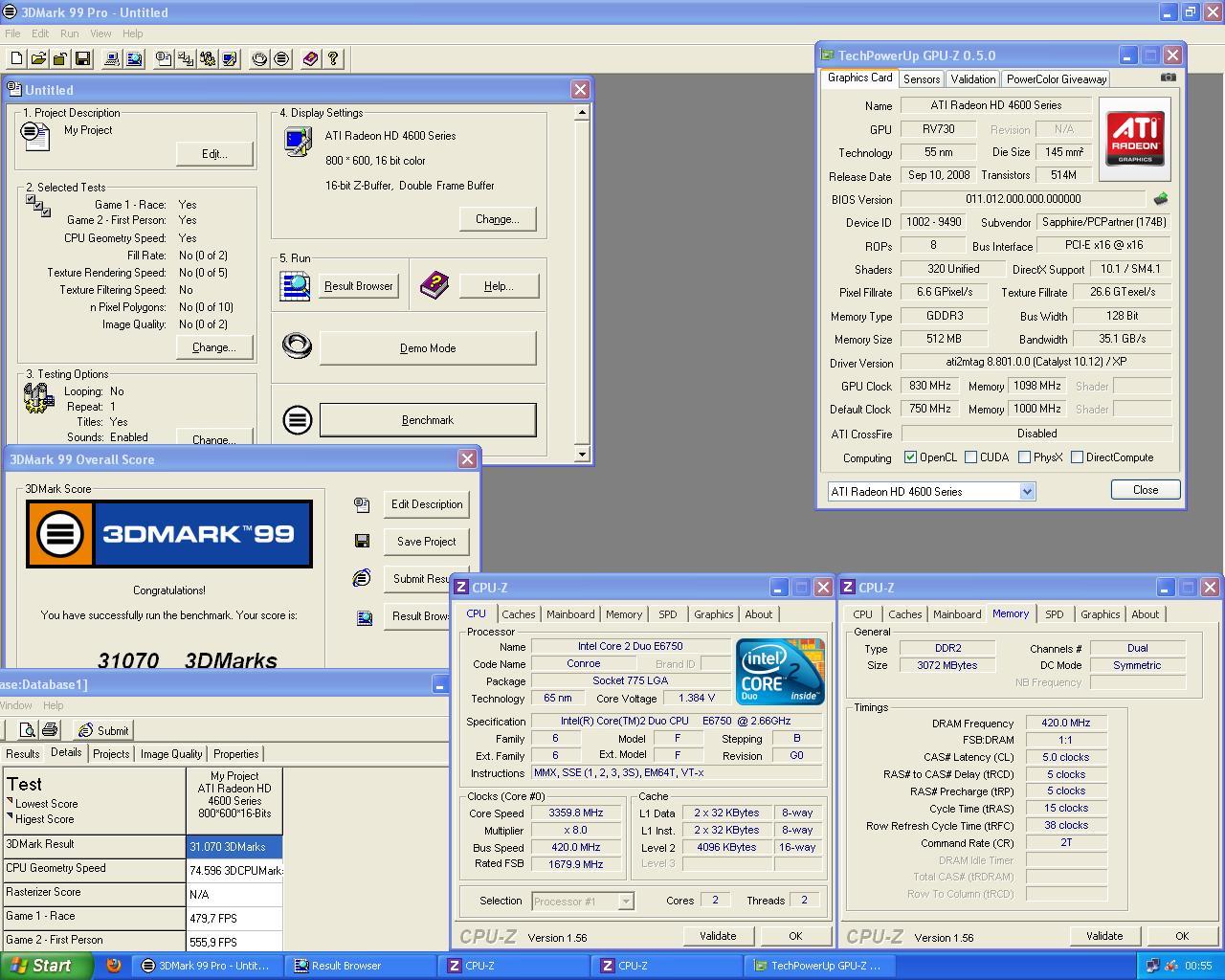The height and width of the screenshot is (980, 1225).
Task: Click the large Benchmark button
Action: pyautogui.click(x=427, y=420)
